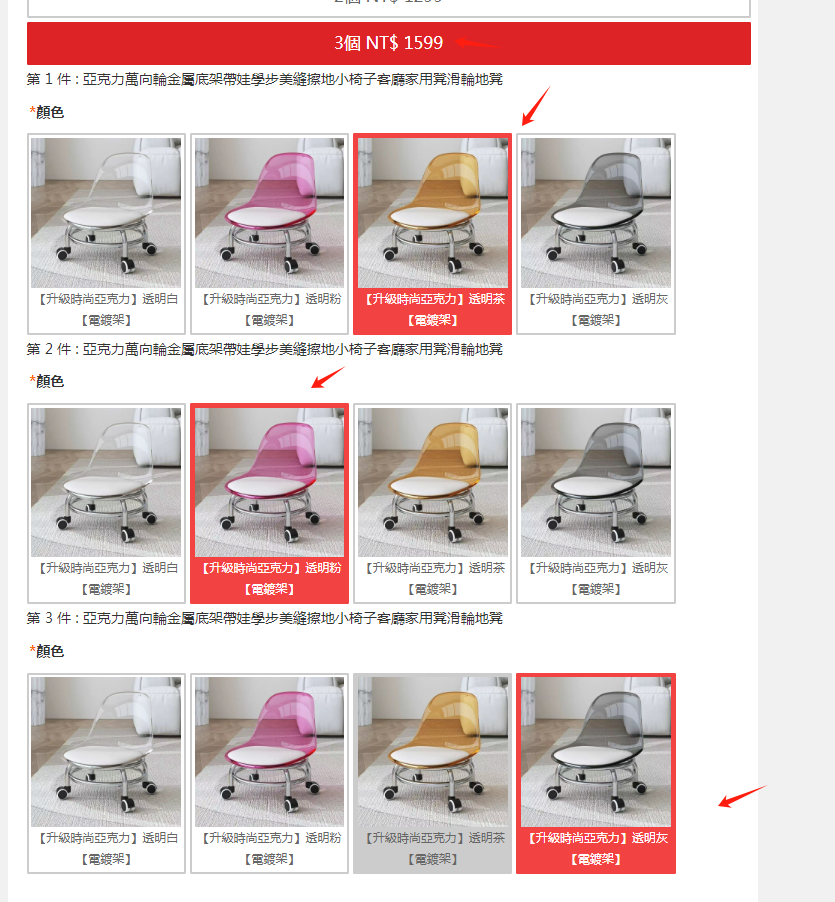Pick 透明灰 chair for item 2
The image size is (835, 902).
coord(596,503)
